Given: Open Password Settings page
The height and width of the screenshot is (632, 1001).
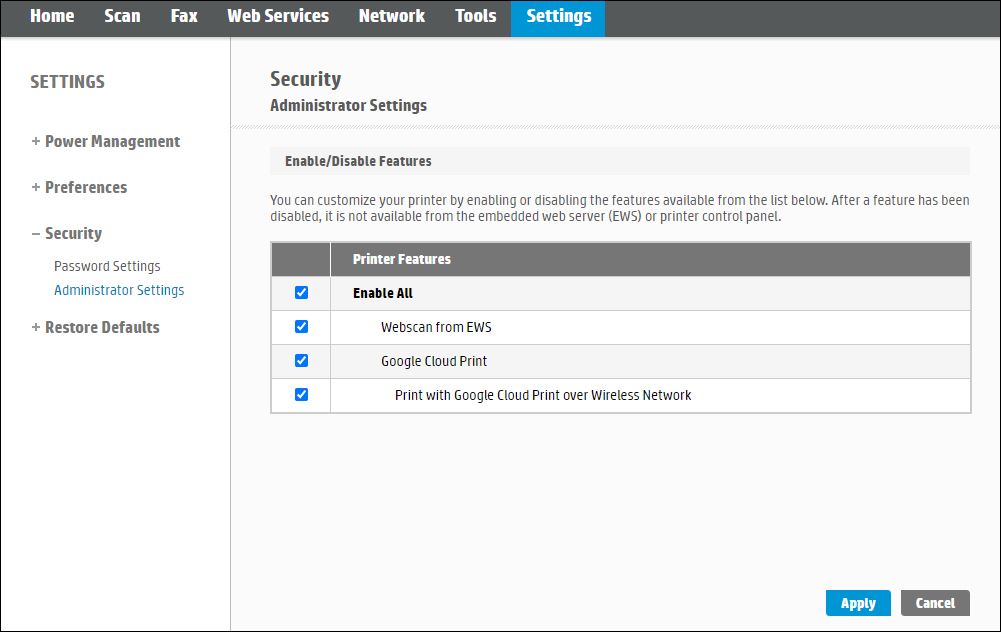Looking at the screenshot, I should 107,267.
